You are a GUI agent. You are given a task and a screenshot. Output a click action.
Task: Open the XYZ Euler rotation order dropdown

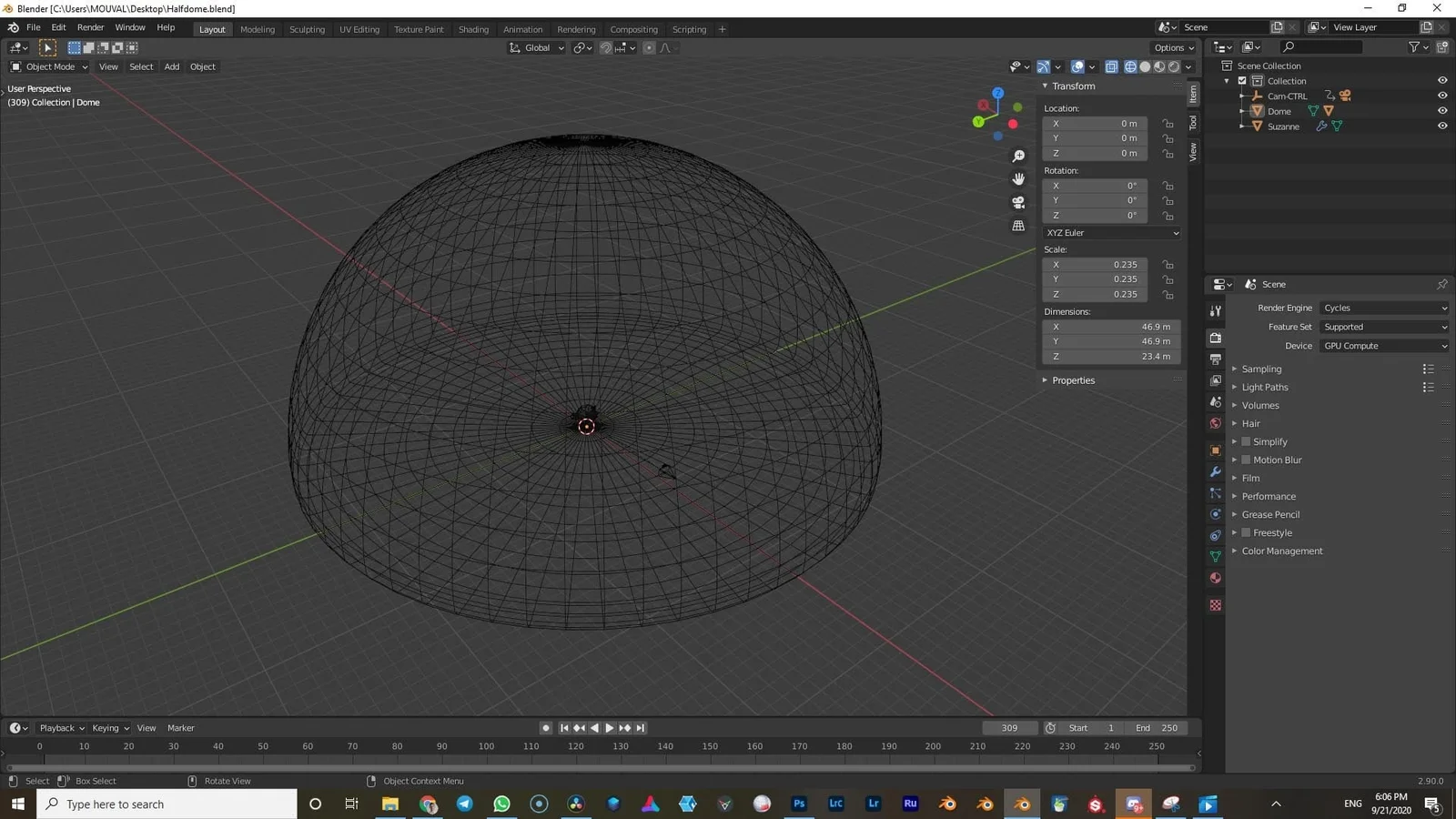point(1110,233)
